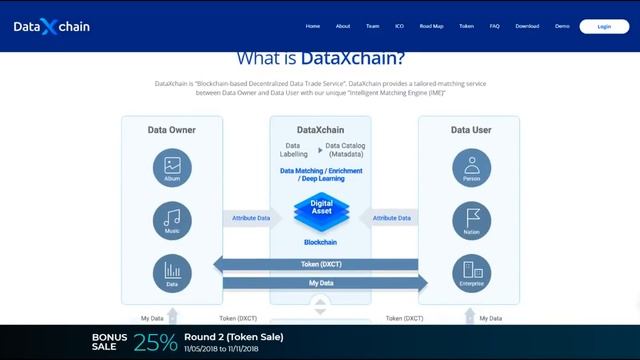The height and width of the screenshot is (360, 640).
Task: Click the Data Owner panel title
Action: pyautogui.click(x=171, y=130)
